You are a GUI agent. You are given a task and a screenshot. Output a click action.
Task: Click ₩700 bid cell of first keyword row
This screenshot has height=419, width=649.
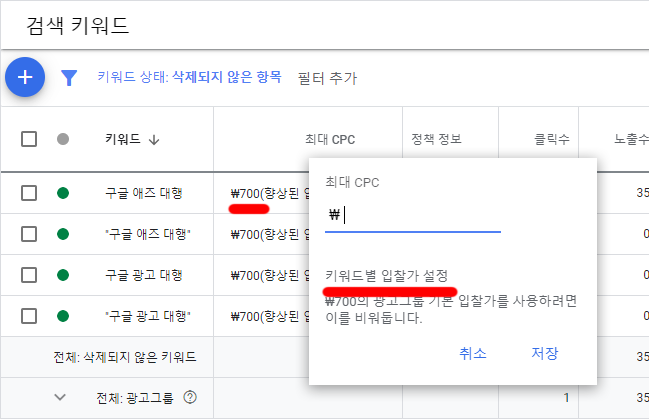pos(269,193)
